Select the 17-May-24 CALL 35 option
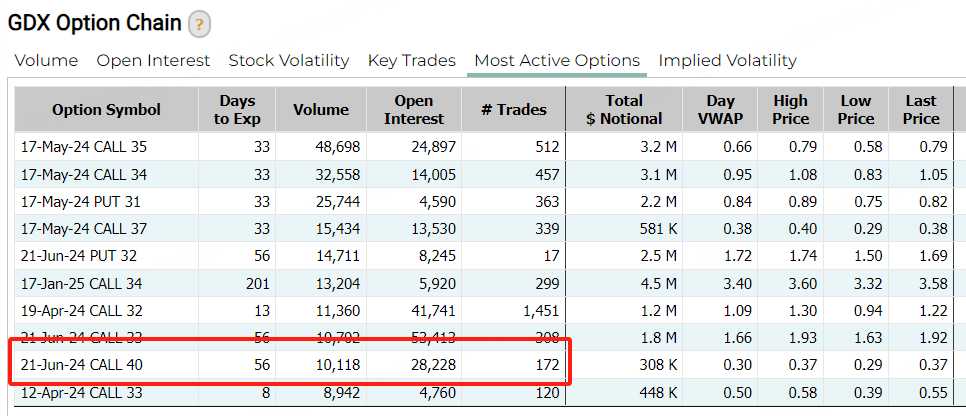This screenshot has height=416, width=966. point(84,147)
